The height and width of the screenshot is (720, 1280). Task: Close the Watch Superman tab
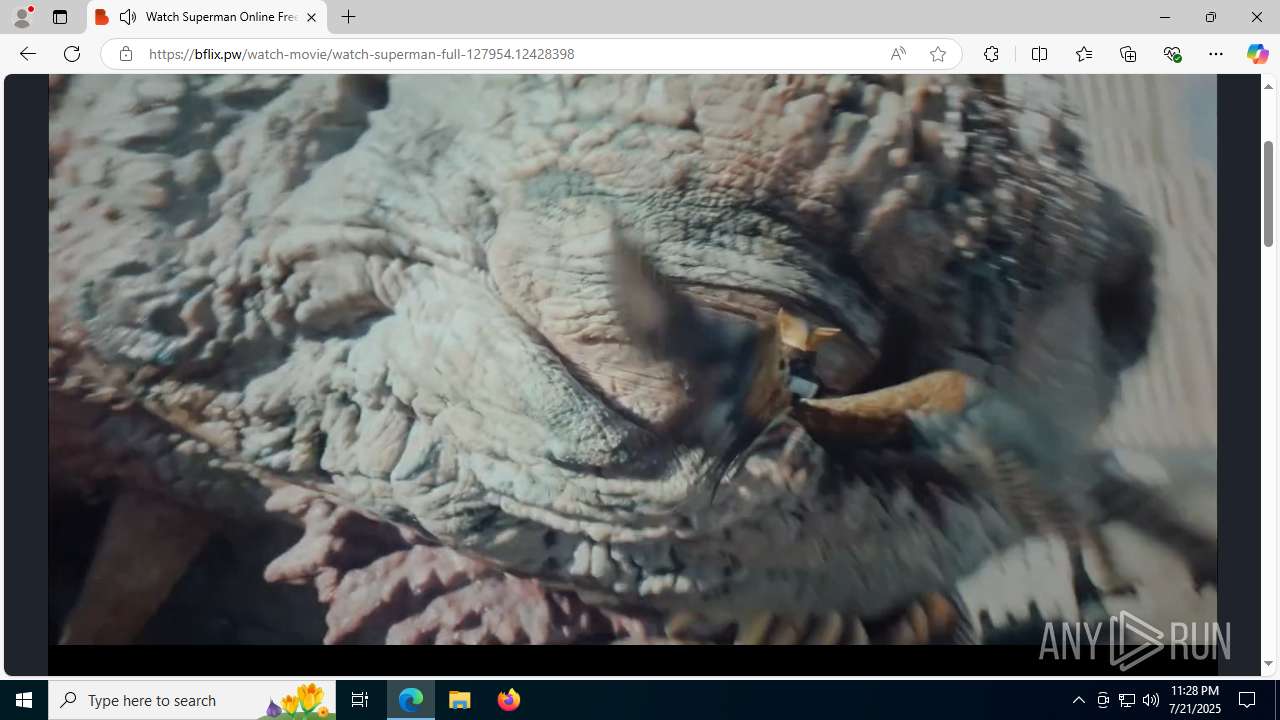[x=311, y=17]
